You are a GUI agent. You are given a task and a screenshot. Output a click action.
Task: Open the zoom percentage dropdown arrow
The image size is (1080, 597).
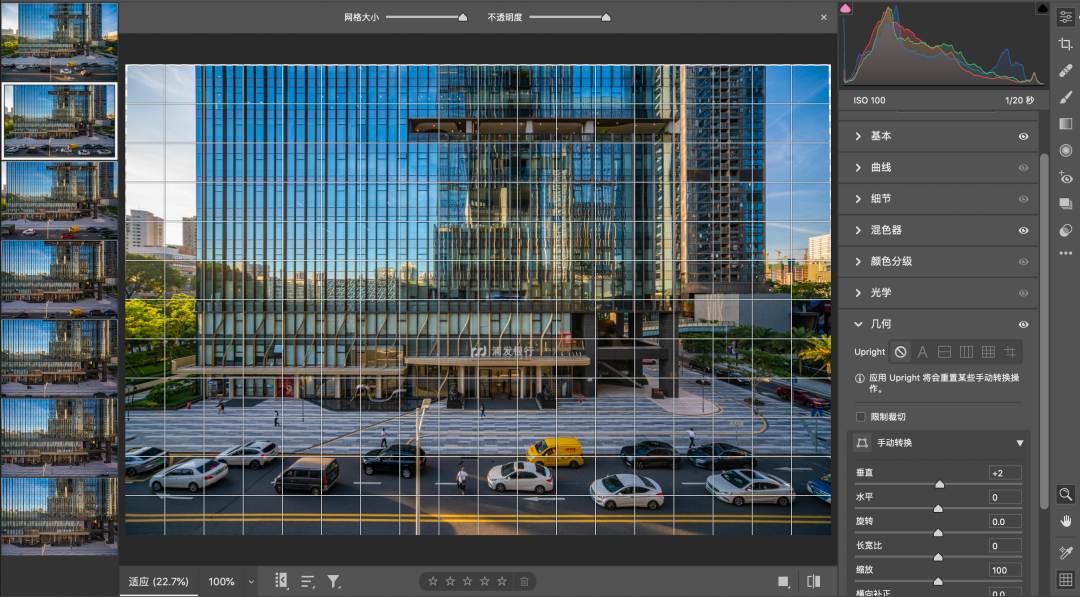coord(251,581)
